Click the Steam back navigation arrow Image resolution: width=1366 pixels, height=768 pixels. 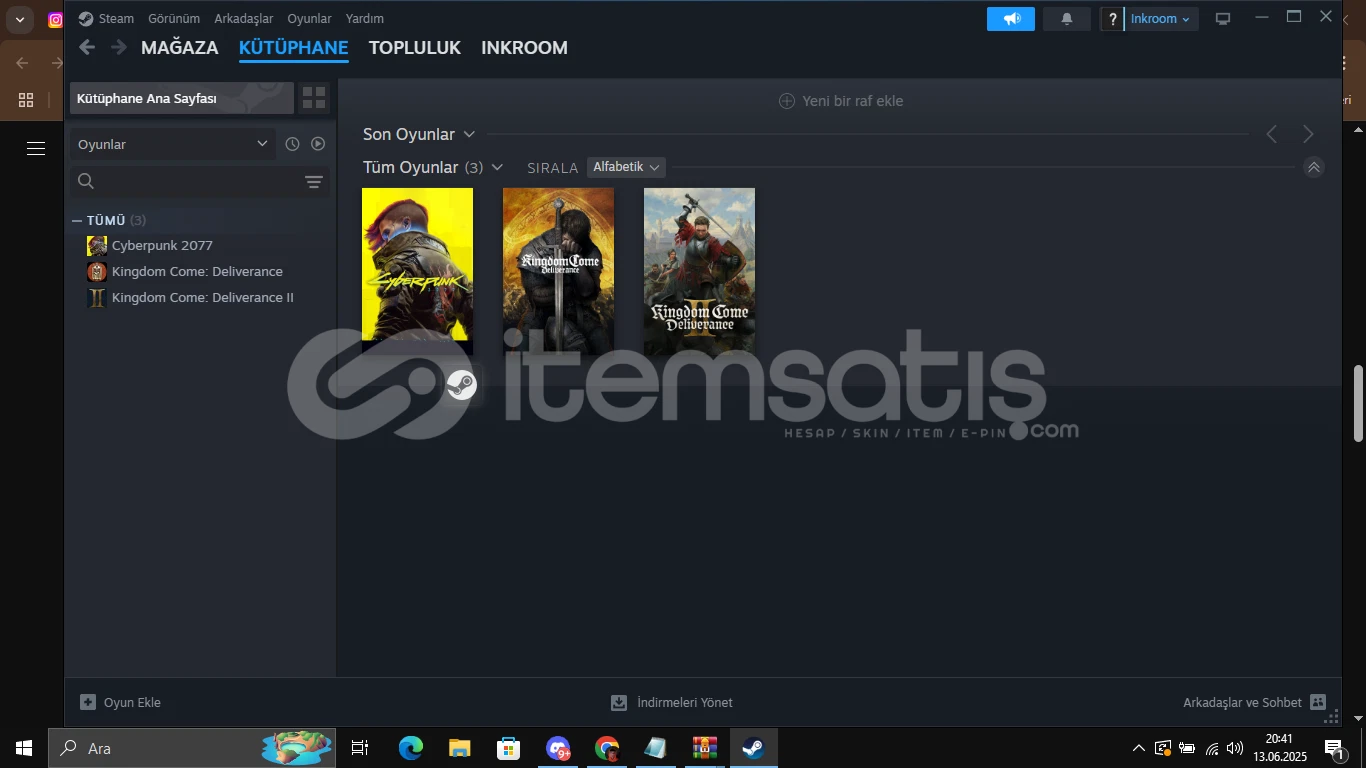click(x=87, y=47)
